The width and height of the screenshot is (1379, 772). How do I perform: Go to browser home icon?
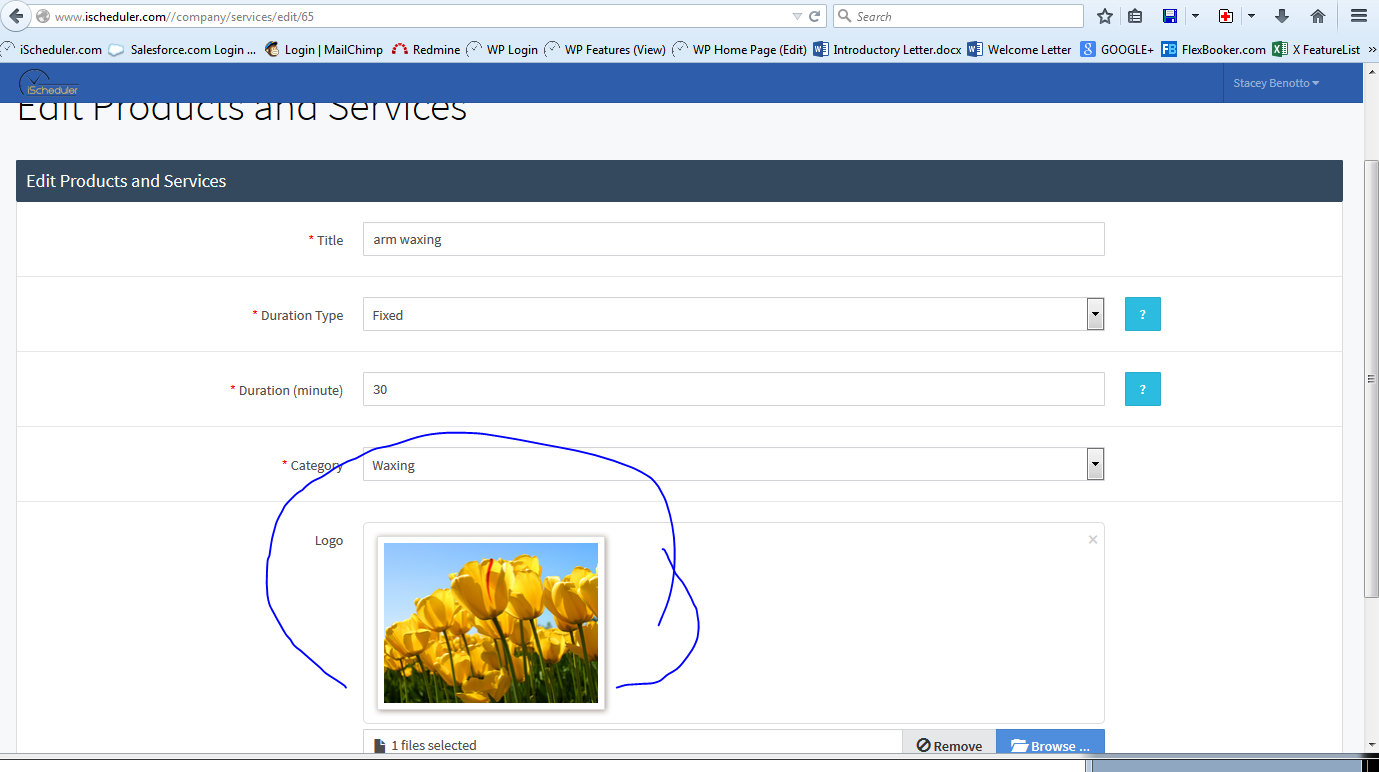pos(1318,16)
